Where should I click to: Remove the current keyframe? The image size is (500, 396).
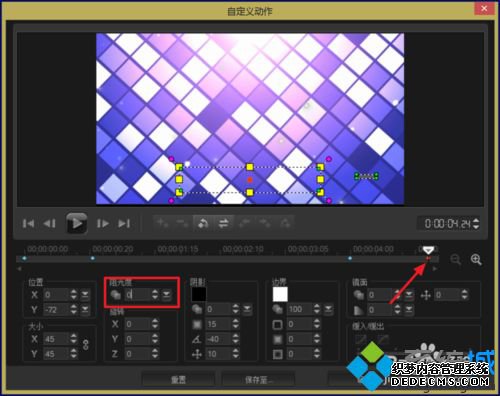click(183, 223)
